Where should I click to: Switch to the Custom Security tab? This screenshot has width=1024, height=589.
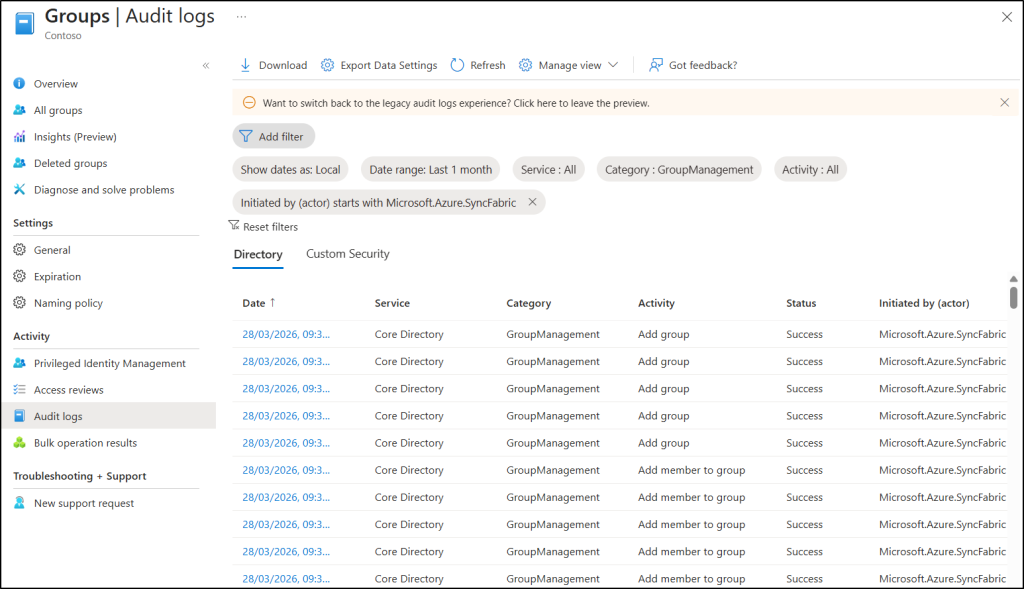pyautogui.click(x=347, y=254)
